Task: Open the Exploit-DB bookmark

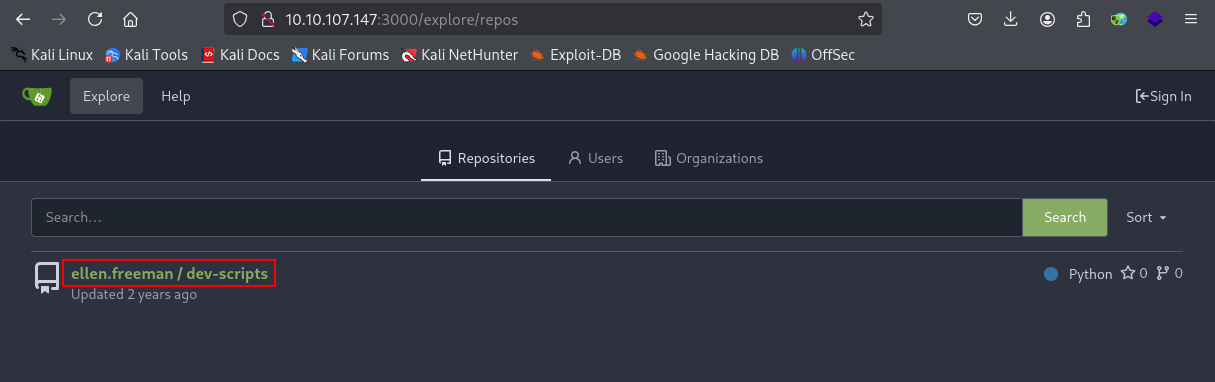Action: pos(575,55)
